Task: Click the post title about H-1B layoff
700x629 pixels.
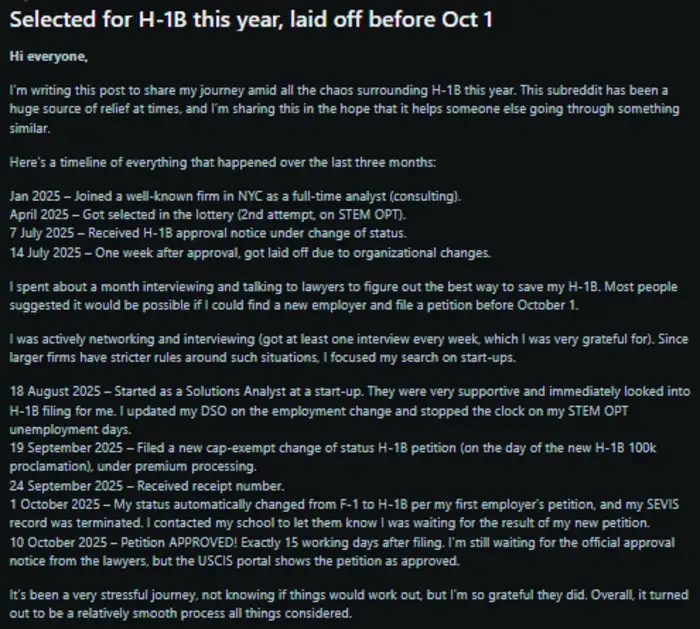Action: 250,22
